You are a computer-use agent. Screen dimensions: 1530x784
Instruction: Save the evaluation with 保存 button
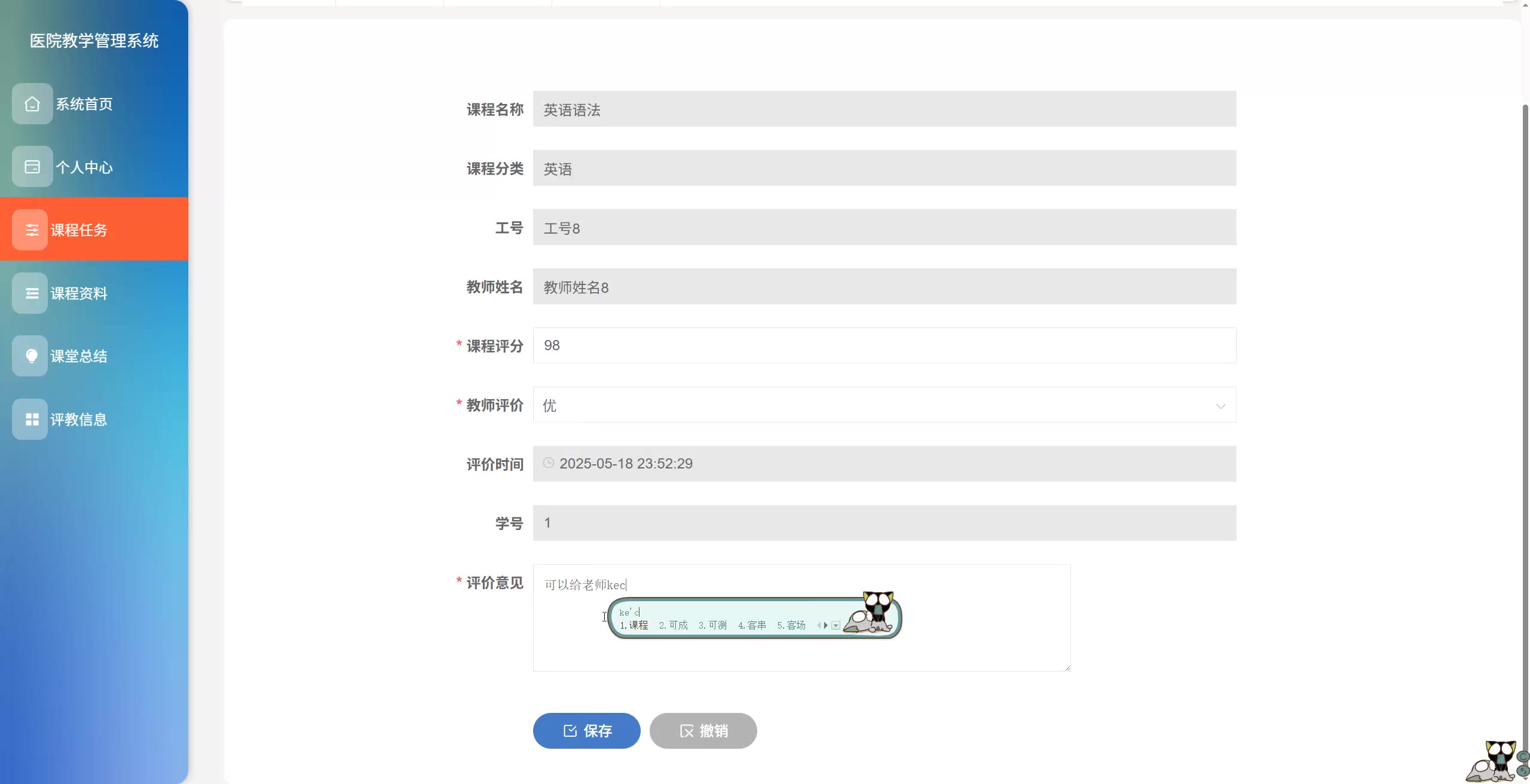pyautogui.click(x=586, y=731)
